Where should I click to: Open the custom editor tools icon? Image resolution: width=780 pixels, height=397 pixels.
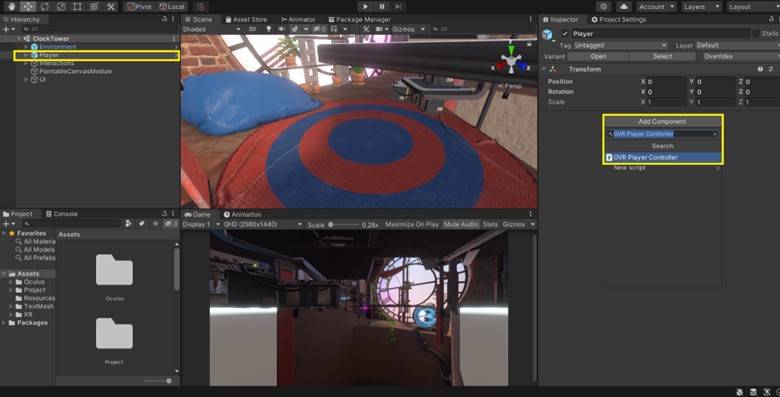(x=110, y=6)
